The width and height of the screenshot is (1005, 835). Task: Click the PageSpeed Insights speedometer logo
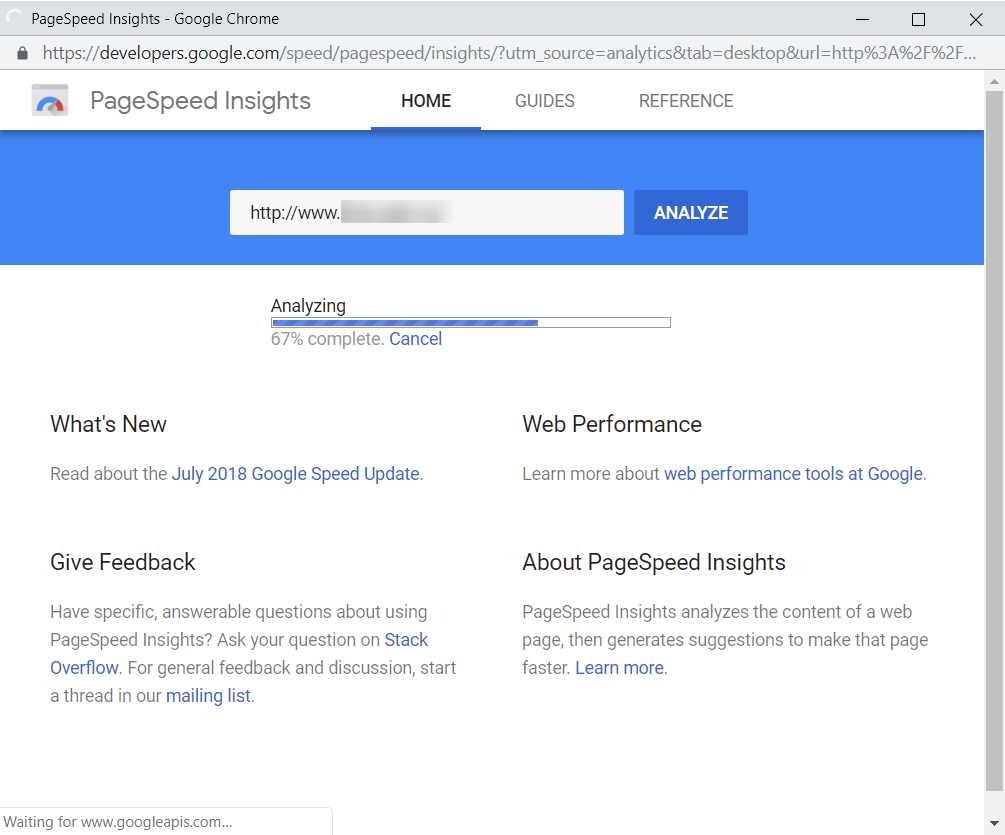tap(49, 101)
